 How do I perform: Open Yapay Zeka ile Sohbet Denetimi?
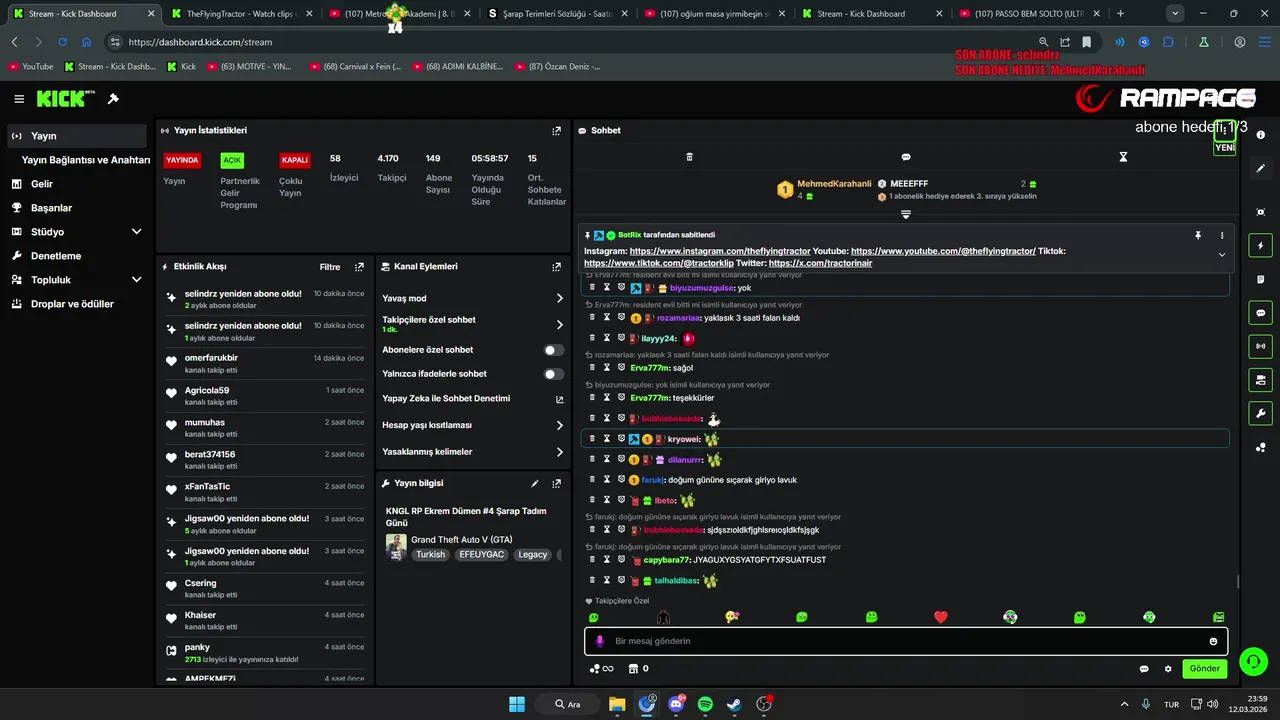point(473,399)
